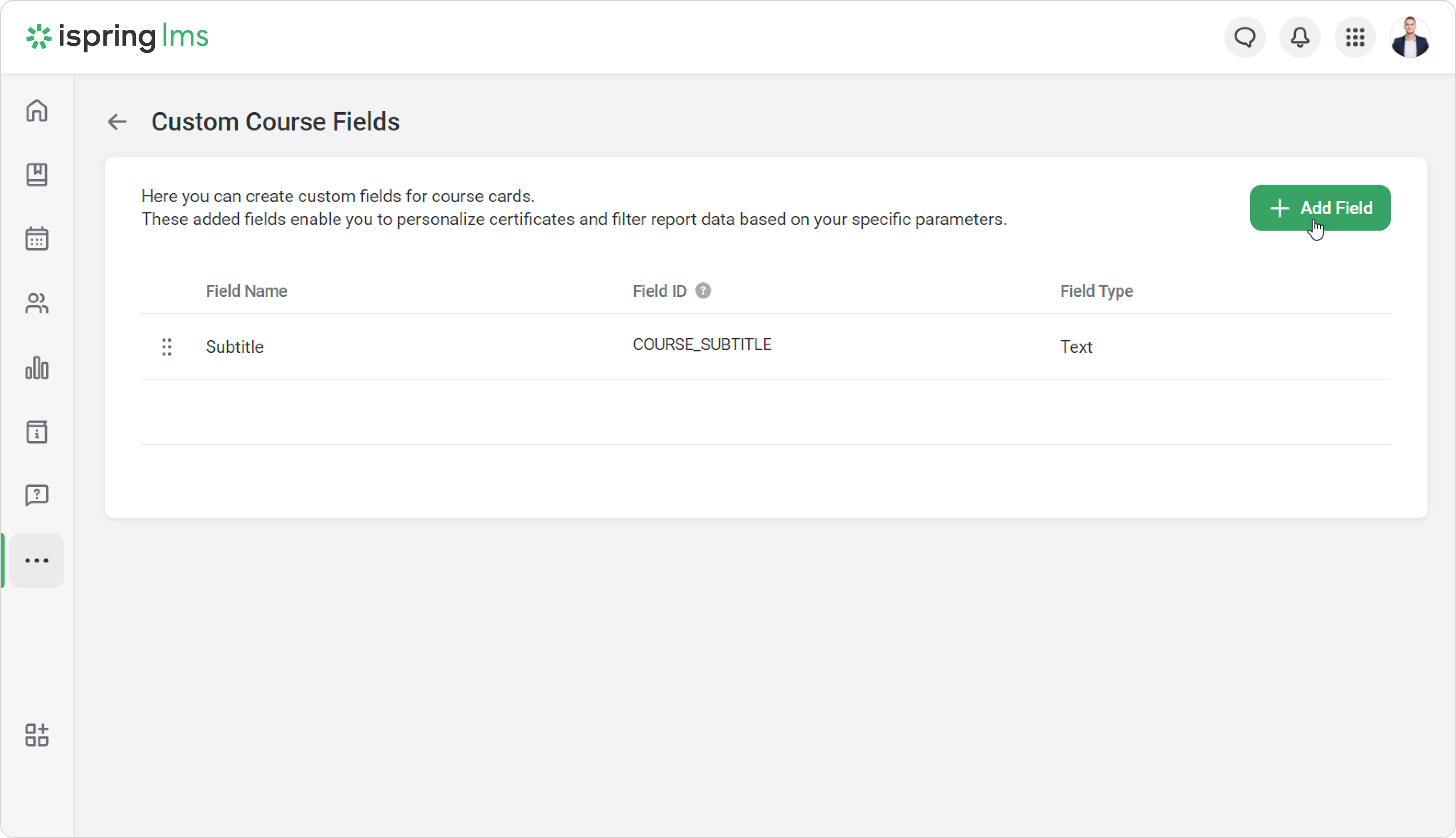Click the COURSE_SUBTITLE field ID text
This screenshot has height=838, width=1456.
[x=702, y=344]
